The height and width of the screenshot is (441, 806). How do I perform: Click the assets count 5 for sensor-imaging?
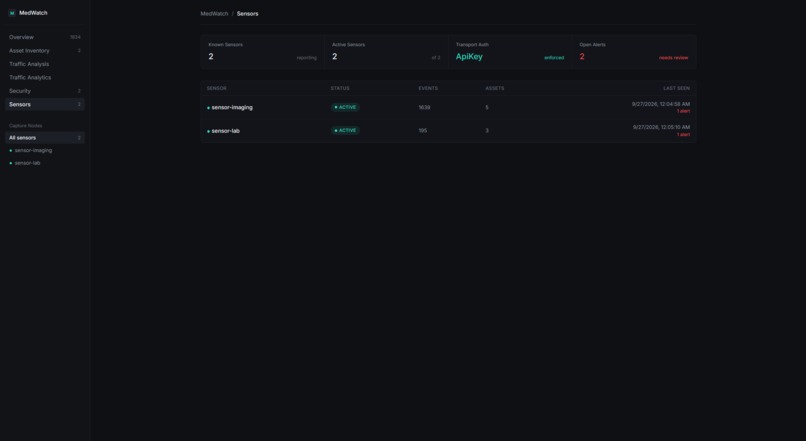(x=487, y=107)
